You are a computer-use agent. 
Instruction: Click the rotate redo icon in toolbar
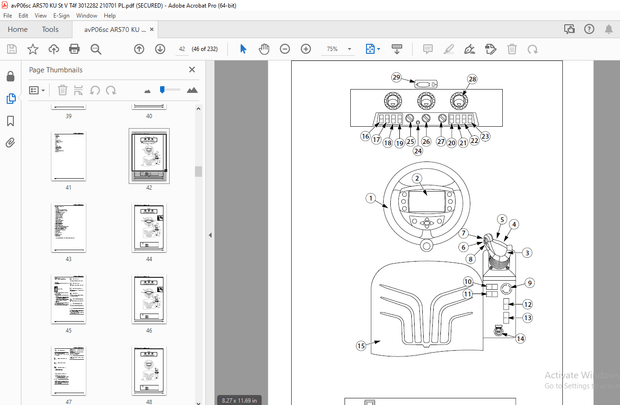[533, 49]
